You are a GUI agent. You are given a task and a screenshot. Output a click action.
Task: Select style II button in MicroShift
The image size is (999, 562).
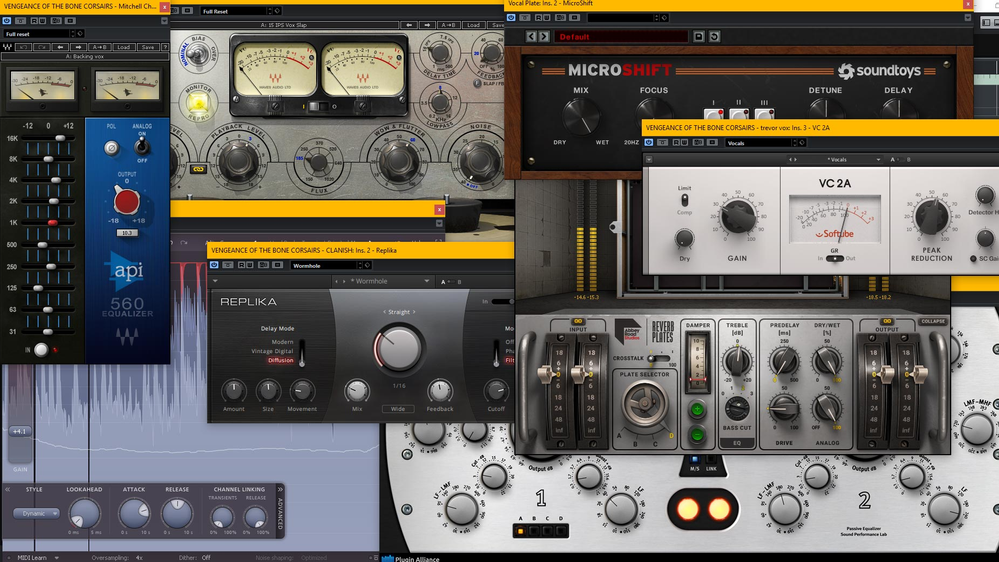[x=739, y=115]
